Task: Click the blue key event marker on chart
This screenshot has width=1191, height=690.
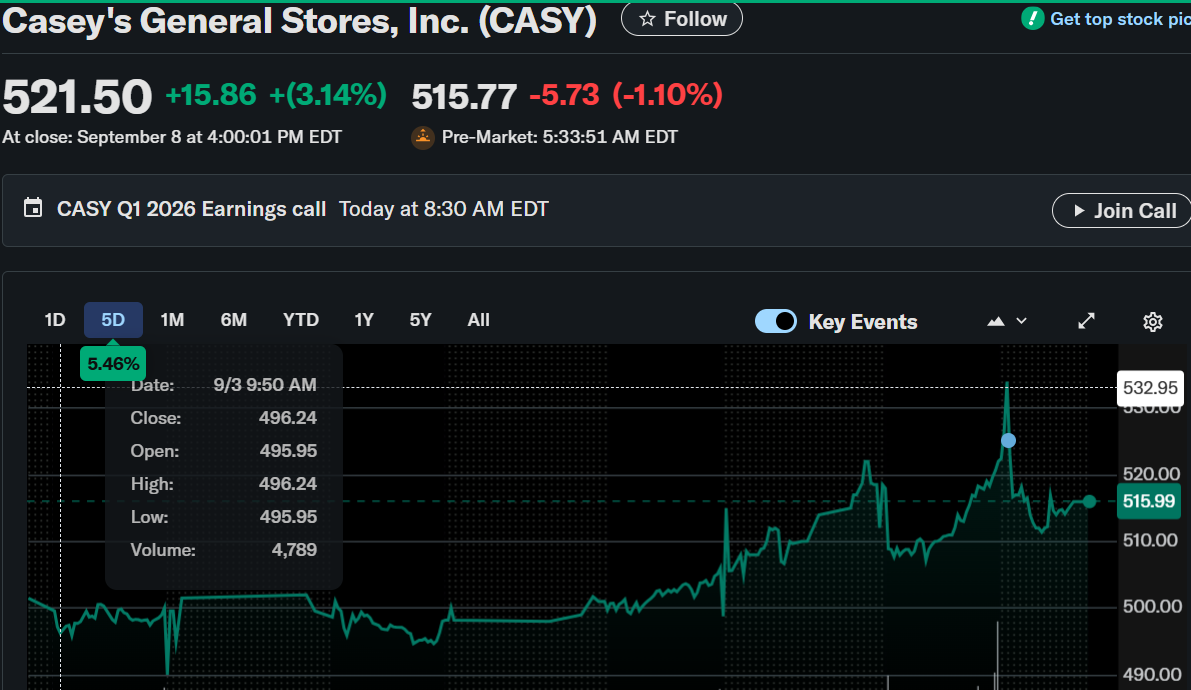Action: pos(1008,441)
